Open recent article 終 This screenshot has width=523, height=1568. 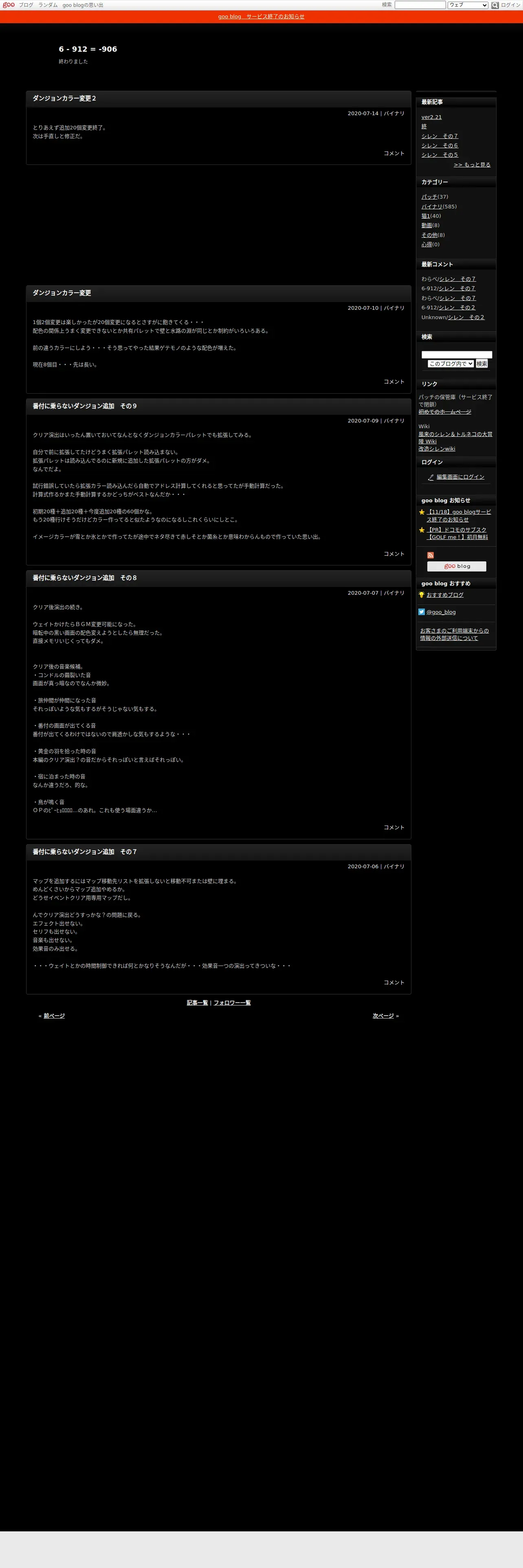424,127
